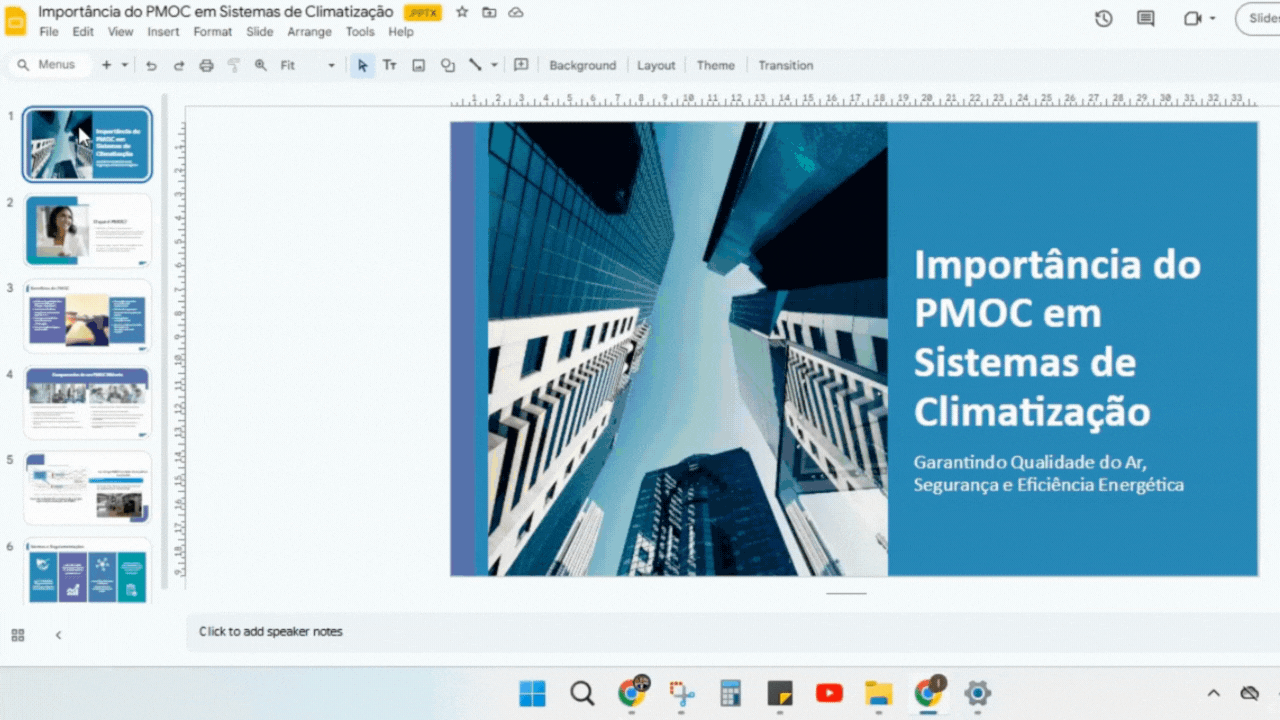
Task: Click the Transition button
Action: coord(785,65)
